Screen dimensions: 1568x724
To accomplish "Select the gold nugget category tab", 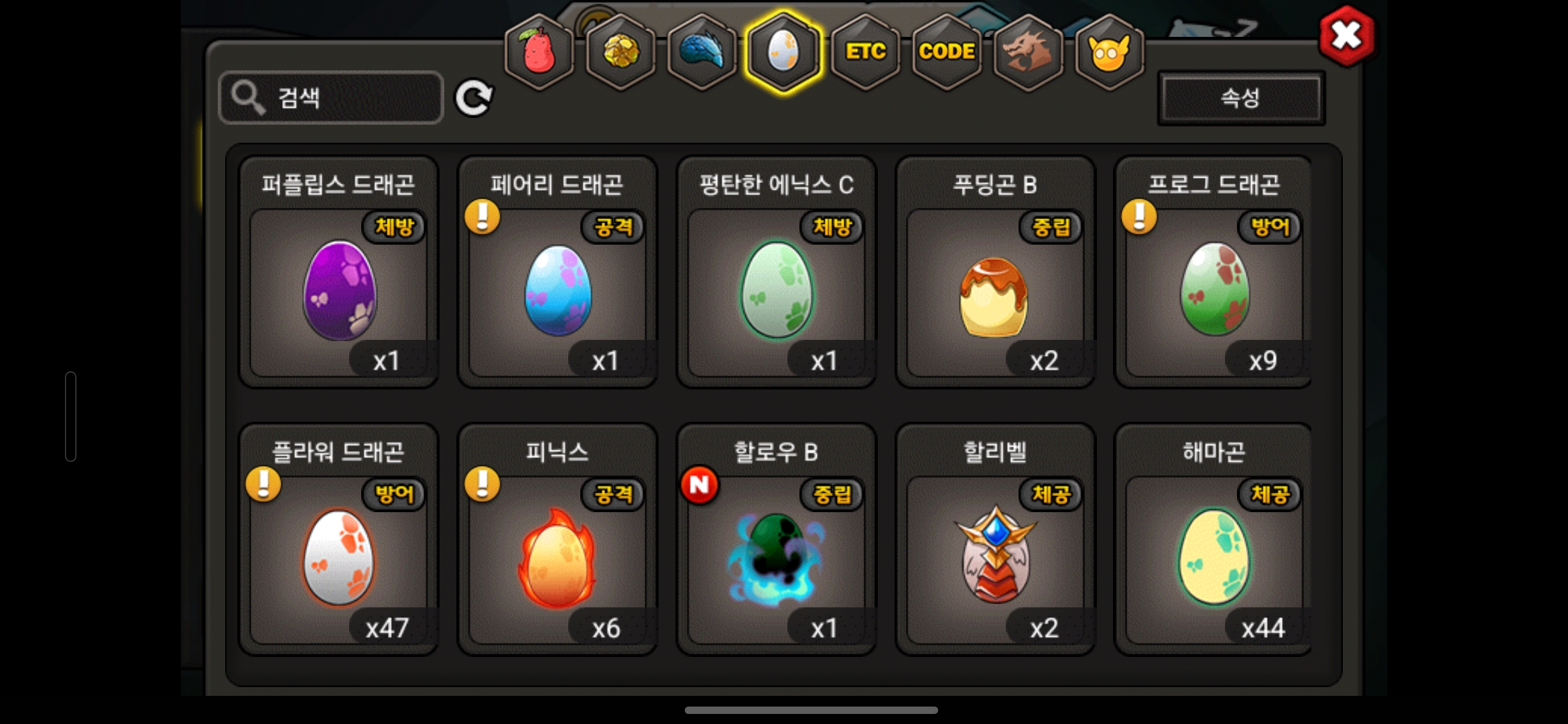I will click(620, 52).
